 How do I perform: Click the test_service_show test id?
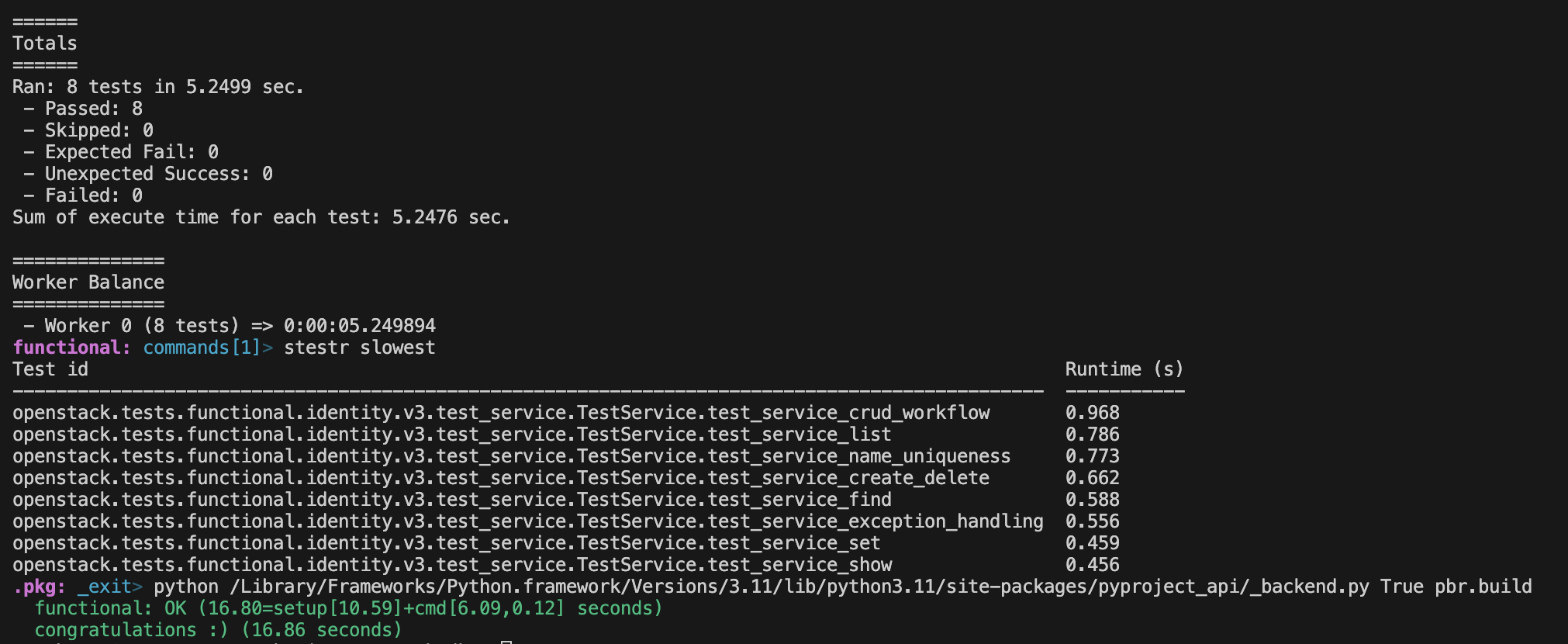tap(452, 565)
